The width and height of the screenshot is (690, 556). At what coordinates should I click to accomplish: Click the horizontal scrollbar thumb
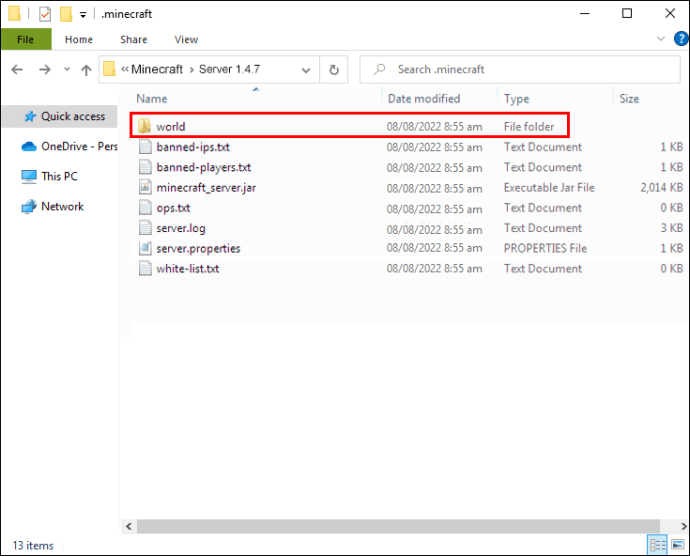(398, 526)
